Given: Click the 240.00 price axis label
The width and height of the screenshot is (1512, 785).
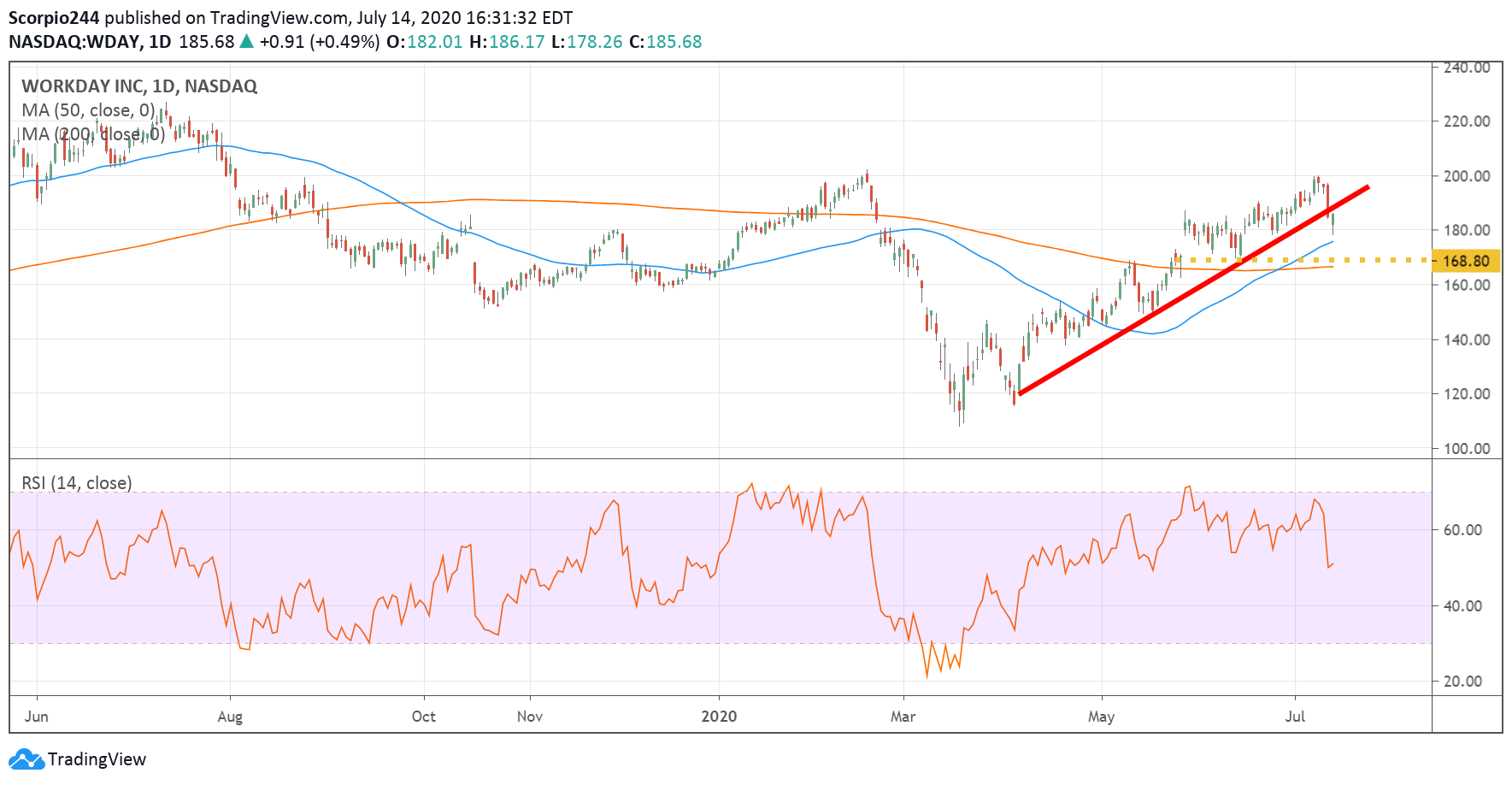Looking at the screenshot, I should click(1467, 68).
